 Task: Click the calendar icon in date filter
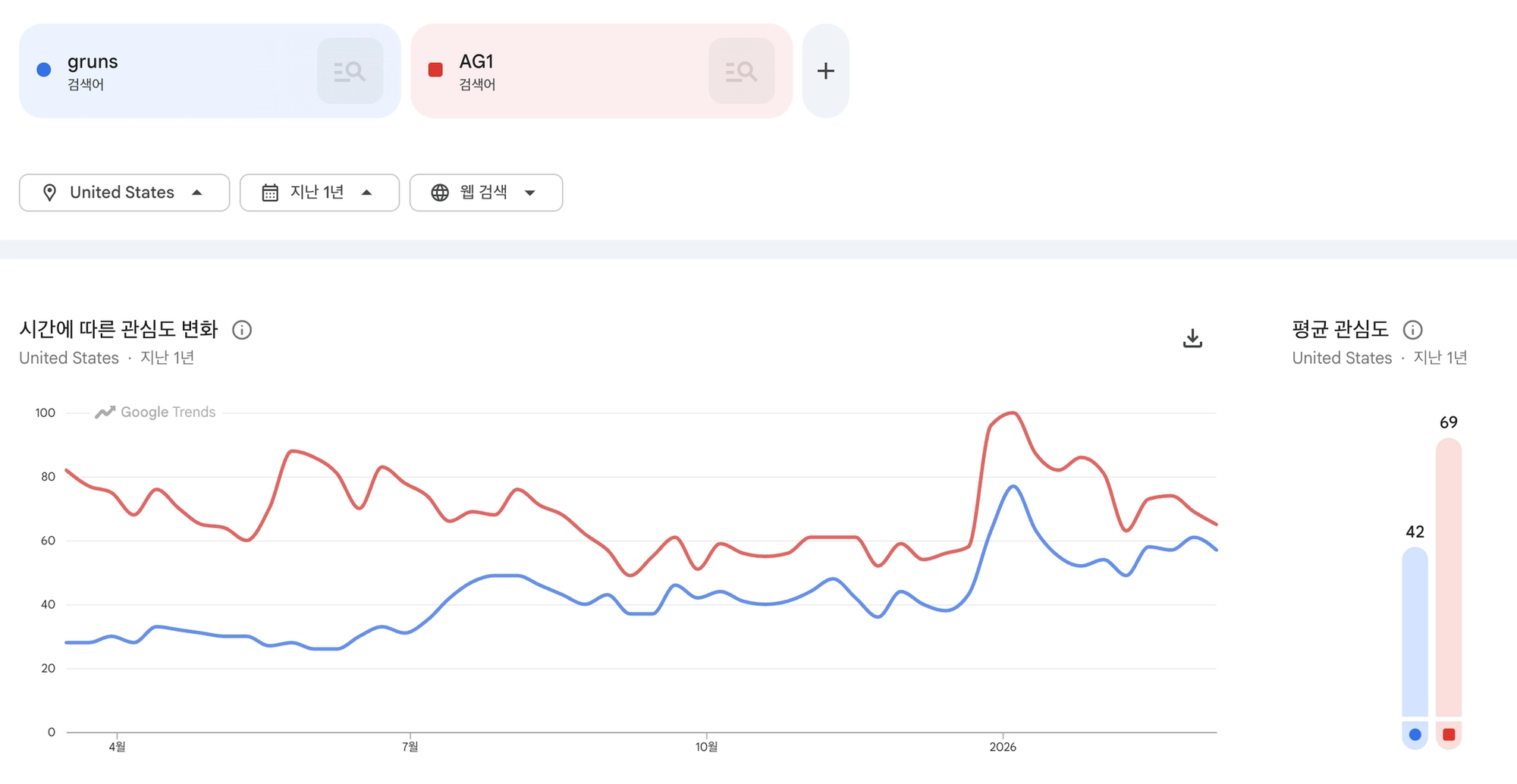270,193
